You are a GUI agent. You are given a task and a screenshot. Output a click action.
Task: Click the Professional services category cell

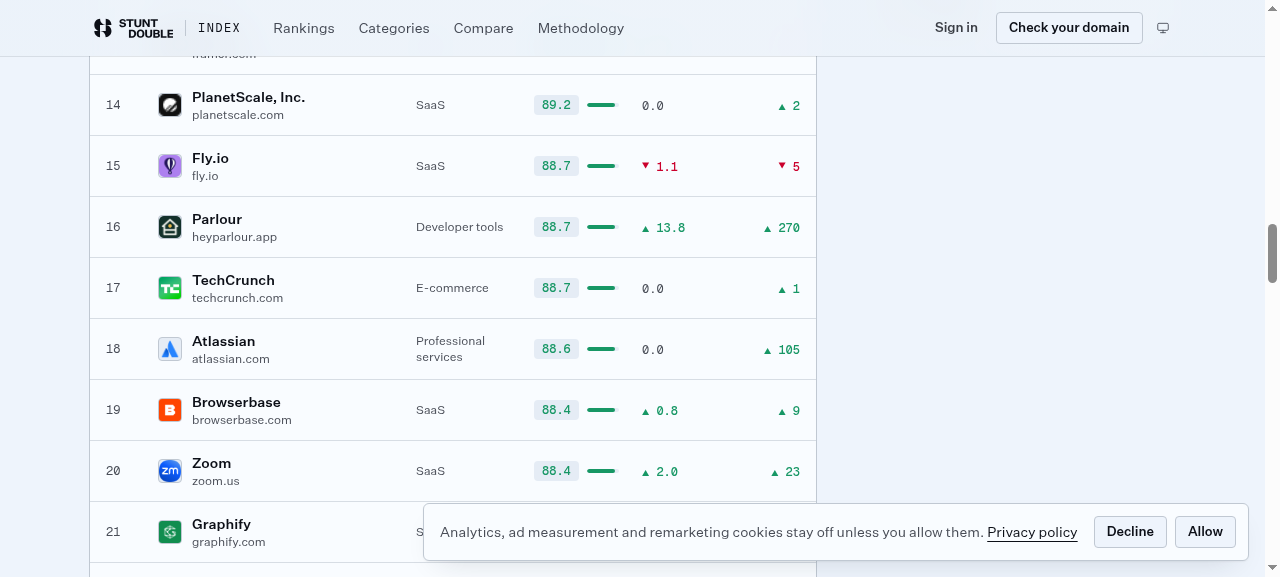pos(450,349)
